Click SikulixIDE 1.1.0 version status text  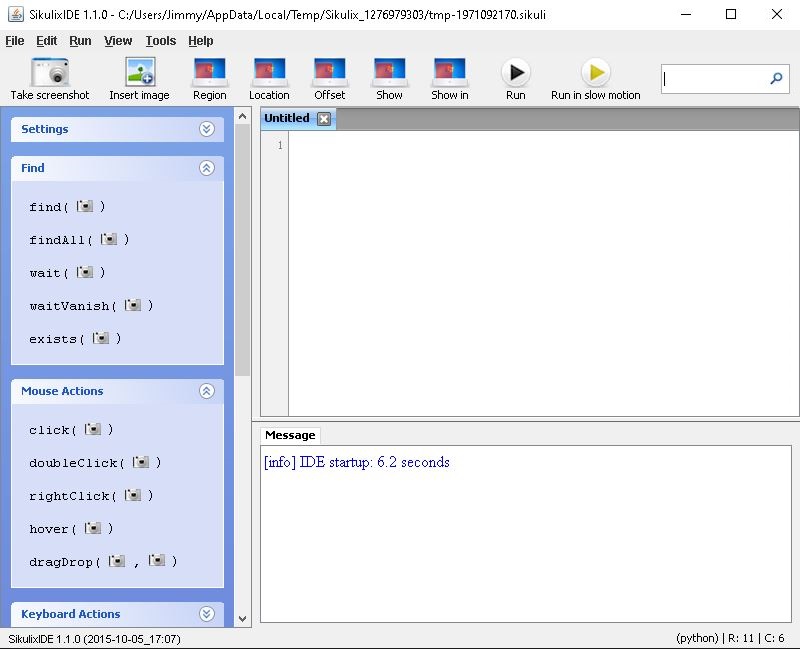point(94,639)
